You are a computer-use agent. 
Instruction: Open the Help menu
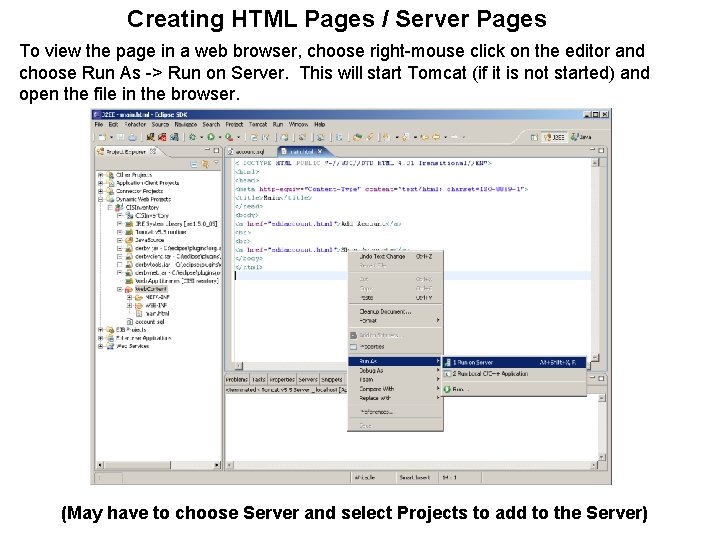pyautogui.click(x=320, y=124)
